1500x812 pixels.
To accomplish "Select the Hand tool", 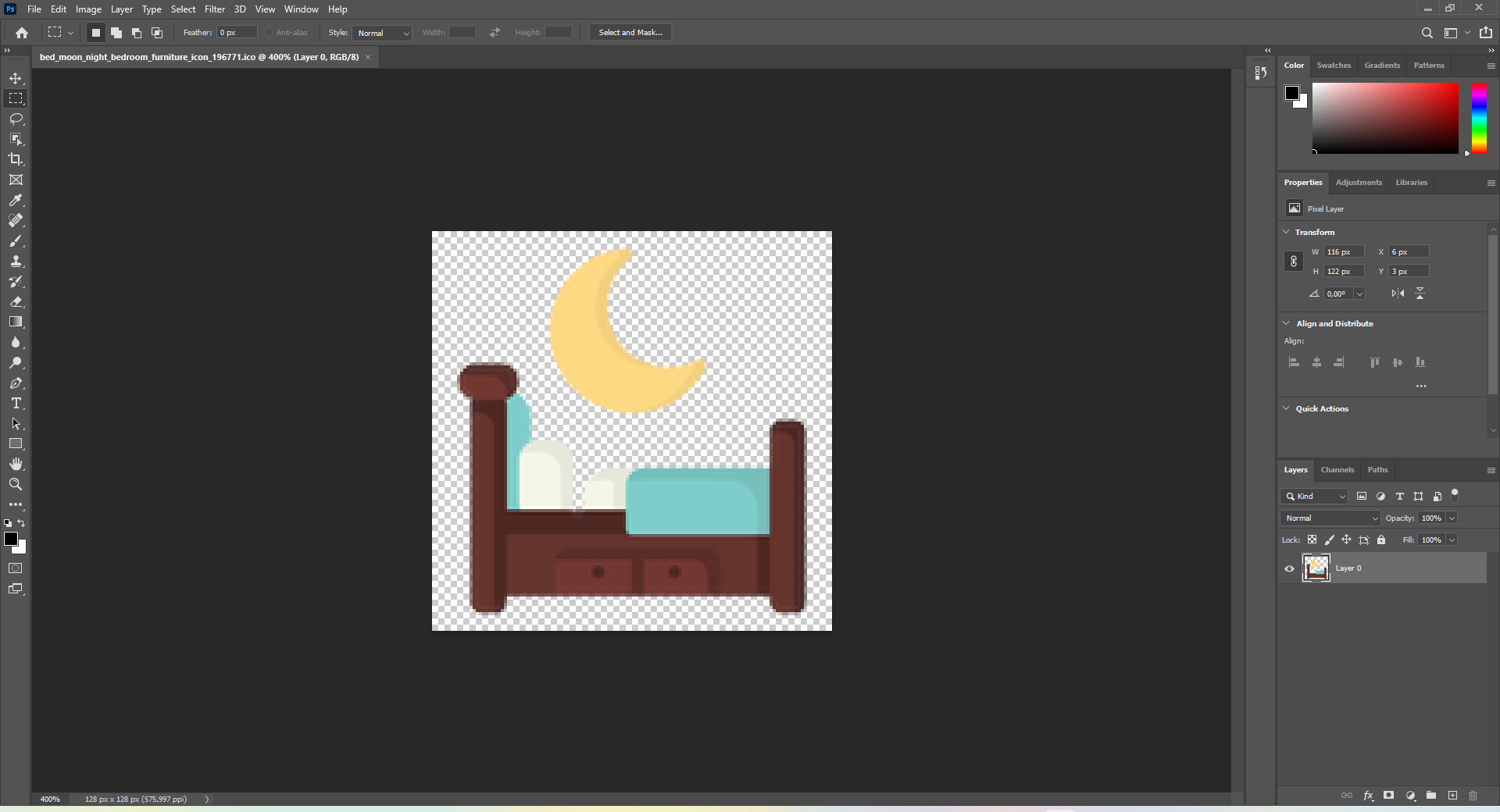I will point(16,464).
